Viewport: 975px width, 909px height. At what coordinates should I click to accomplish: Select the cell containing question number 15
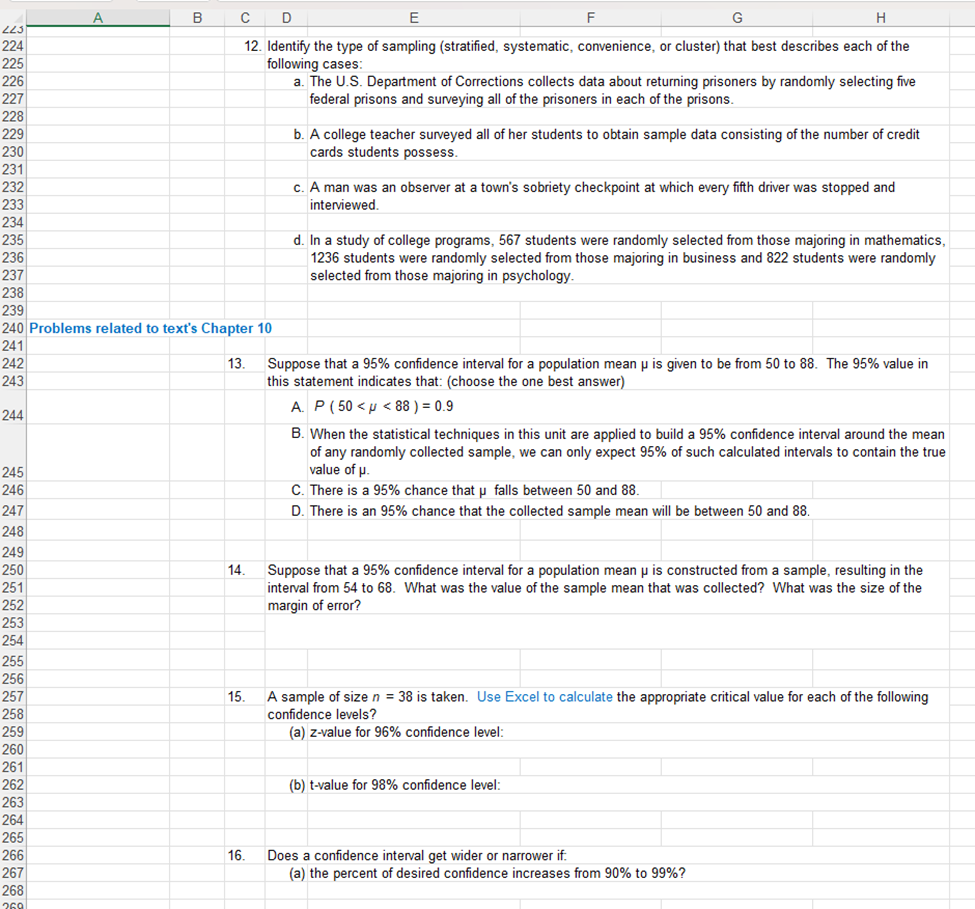tap(243, 697)
